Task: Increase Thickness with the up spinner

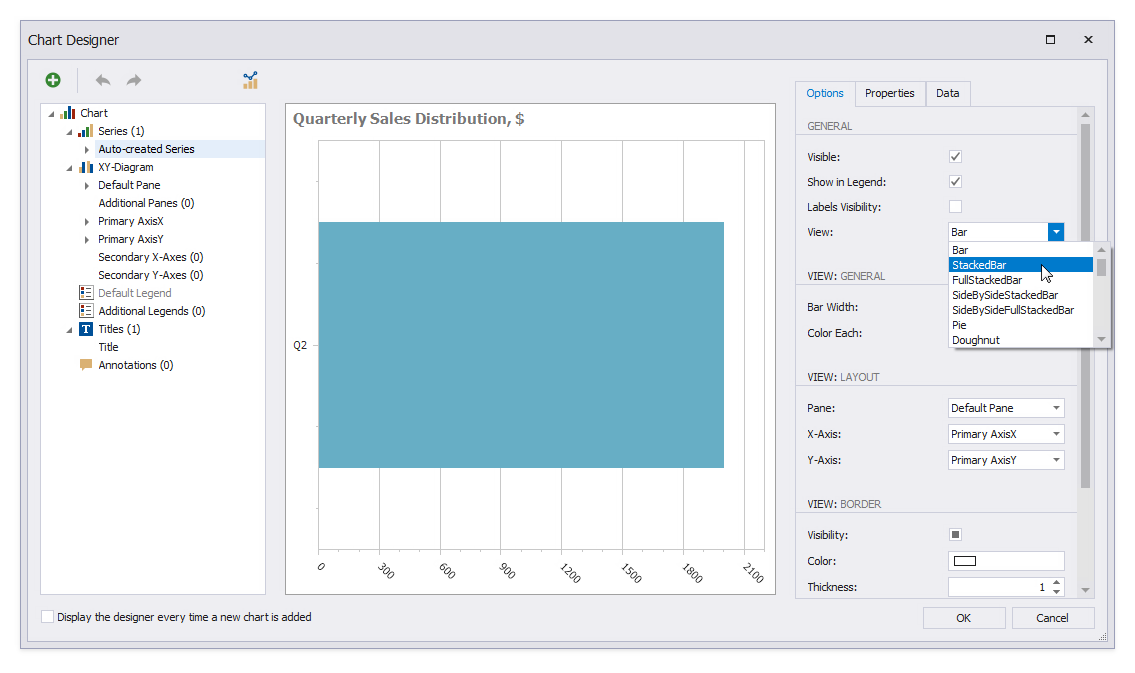Action: tap(1057, 583)
